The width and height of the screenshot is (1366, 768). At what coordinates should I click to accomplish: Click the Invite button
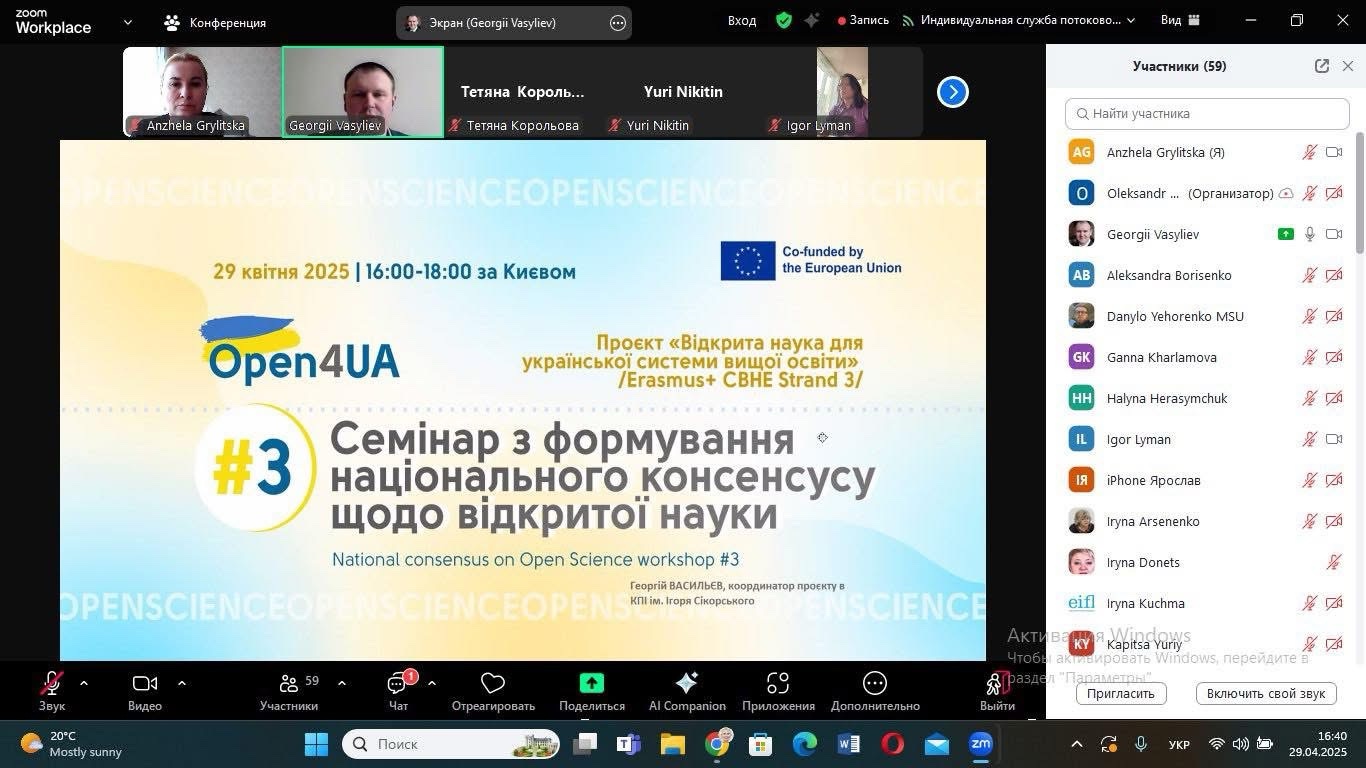tap(1121, 693)
